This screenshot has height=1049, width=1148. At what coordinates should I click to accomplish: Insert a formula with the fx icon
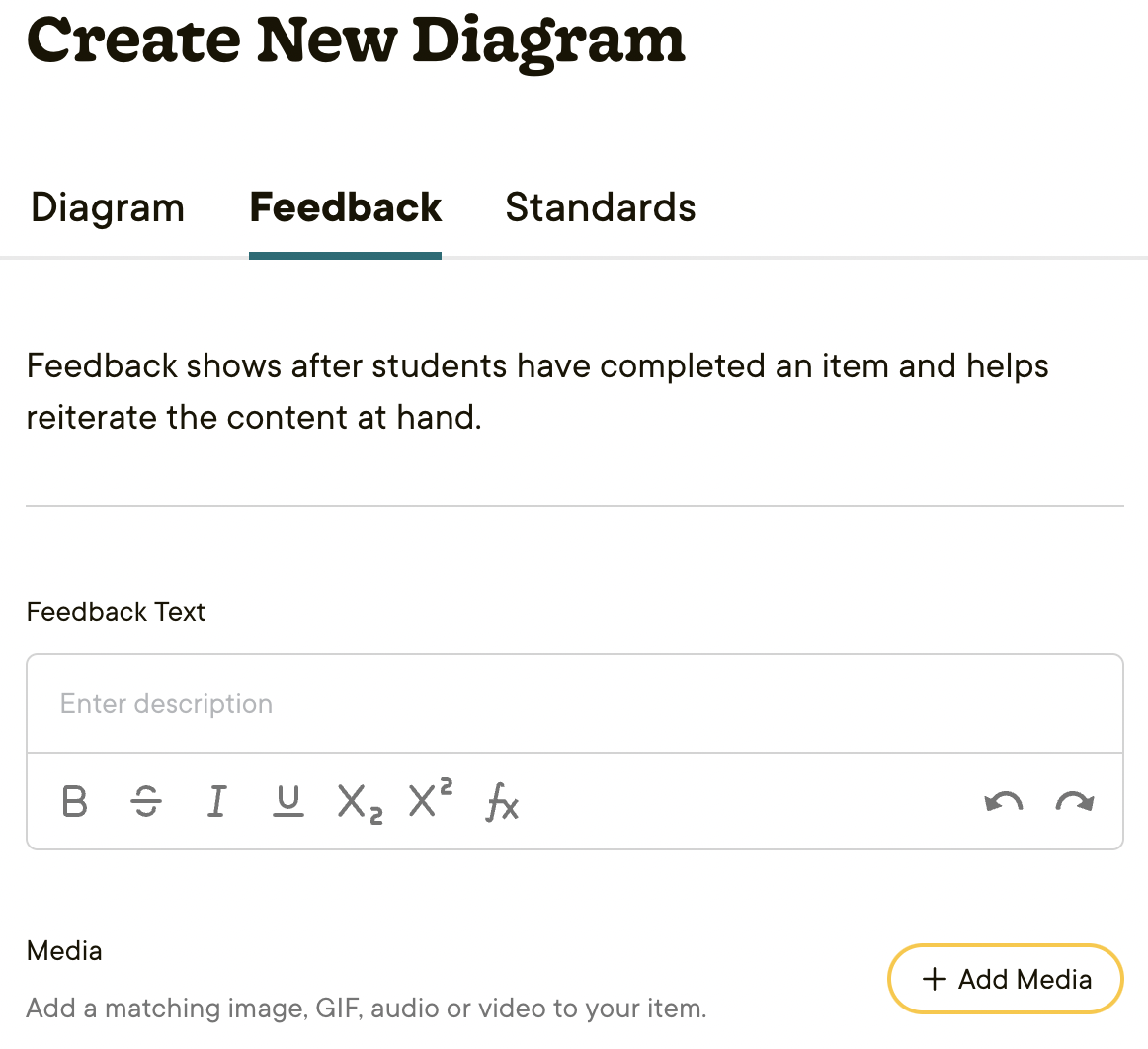[x=502, y=801]
